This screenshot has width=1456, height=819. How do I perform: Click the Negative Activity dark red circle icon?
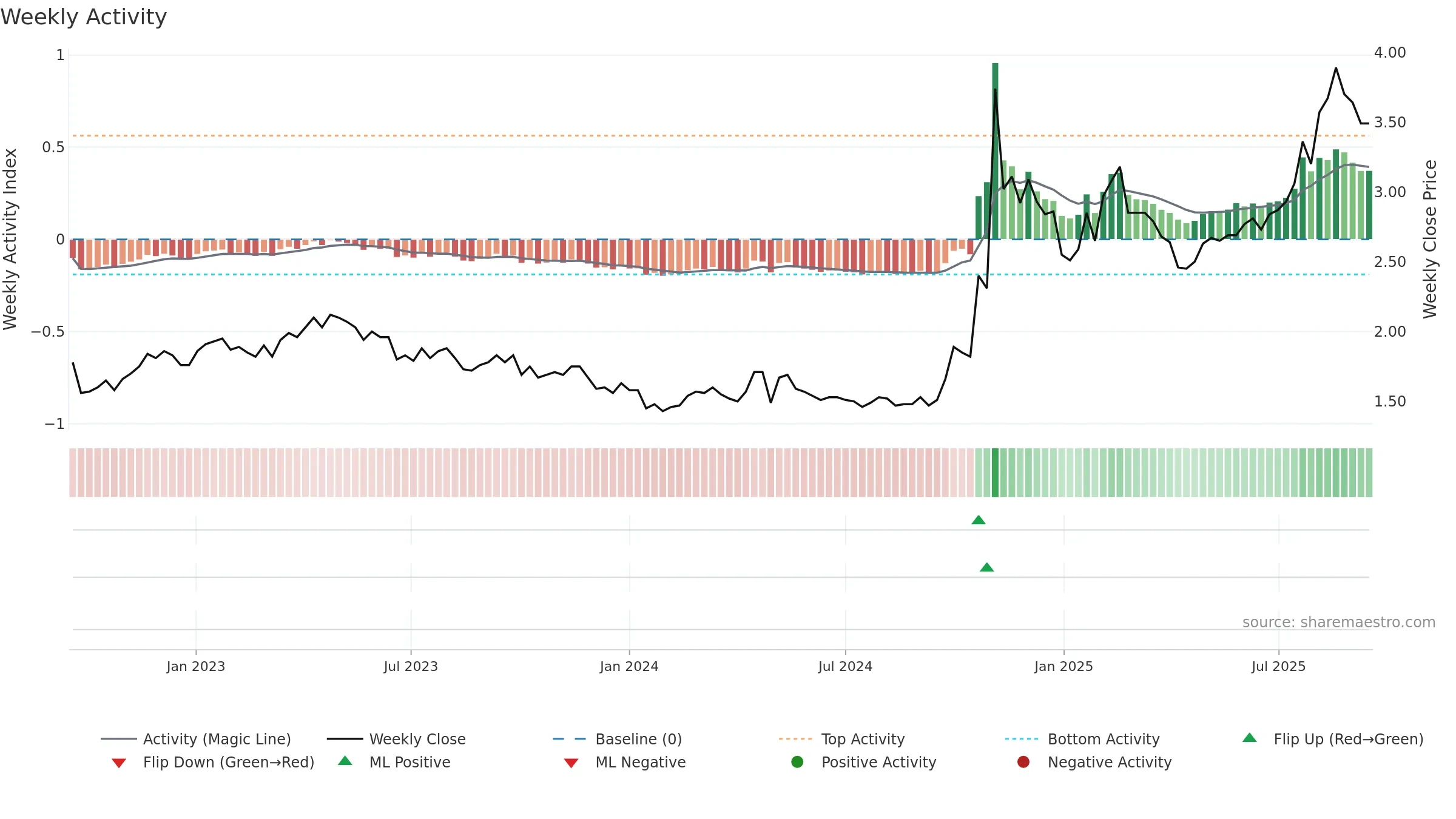(x=1023, y=762)
